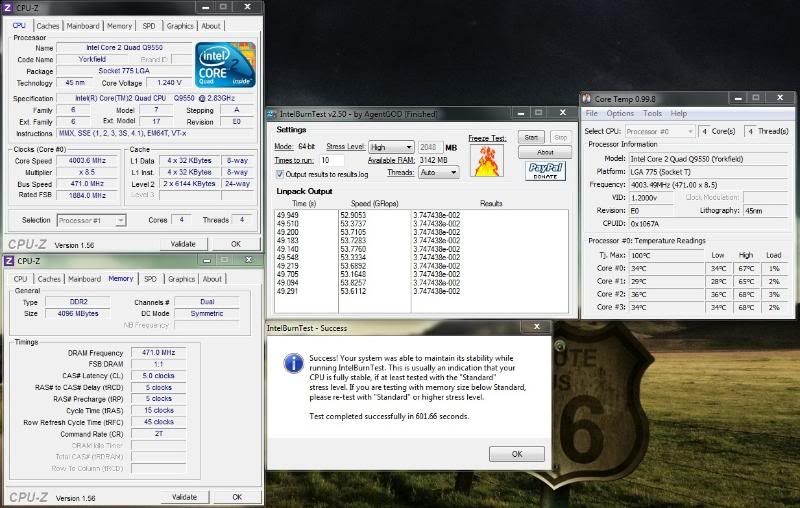This screenshot has height=508, width=800.
Task: Open the Help menu in Core Temp
Action: (x=679, y=113)
